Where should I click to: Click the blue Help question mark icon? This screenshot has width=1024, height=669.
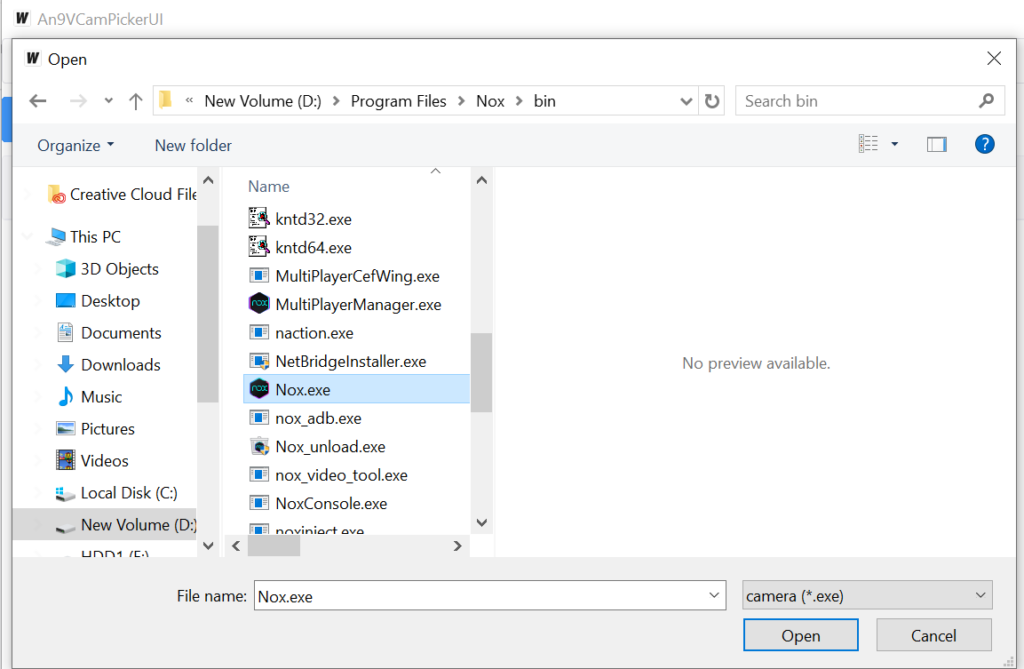[x=984, y=145]
